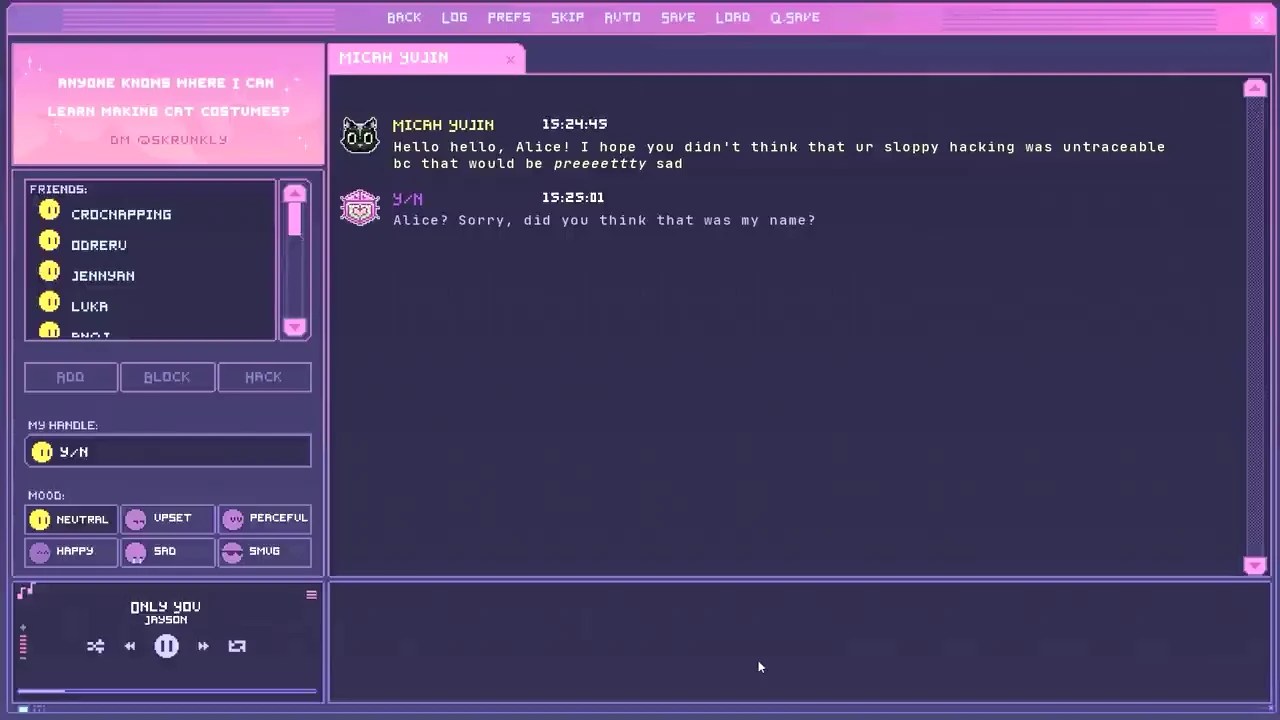Click the timestamp 15:24:45
Viewport: 1280px width, 720px height.
[x=574, y=125]
